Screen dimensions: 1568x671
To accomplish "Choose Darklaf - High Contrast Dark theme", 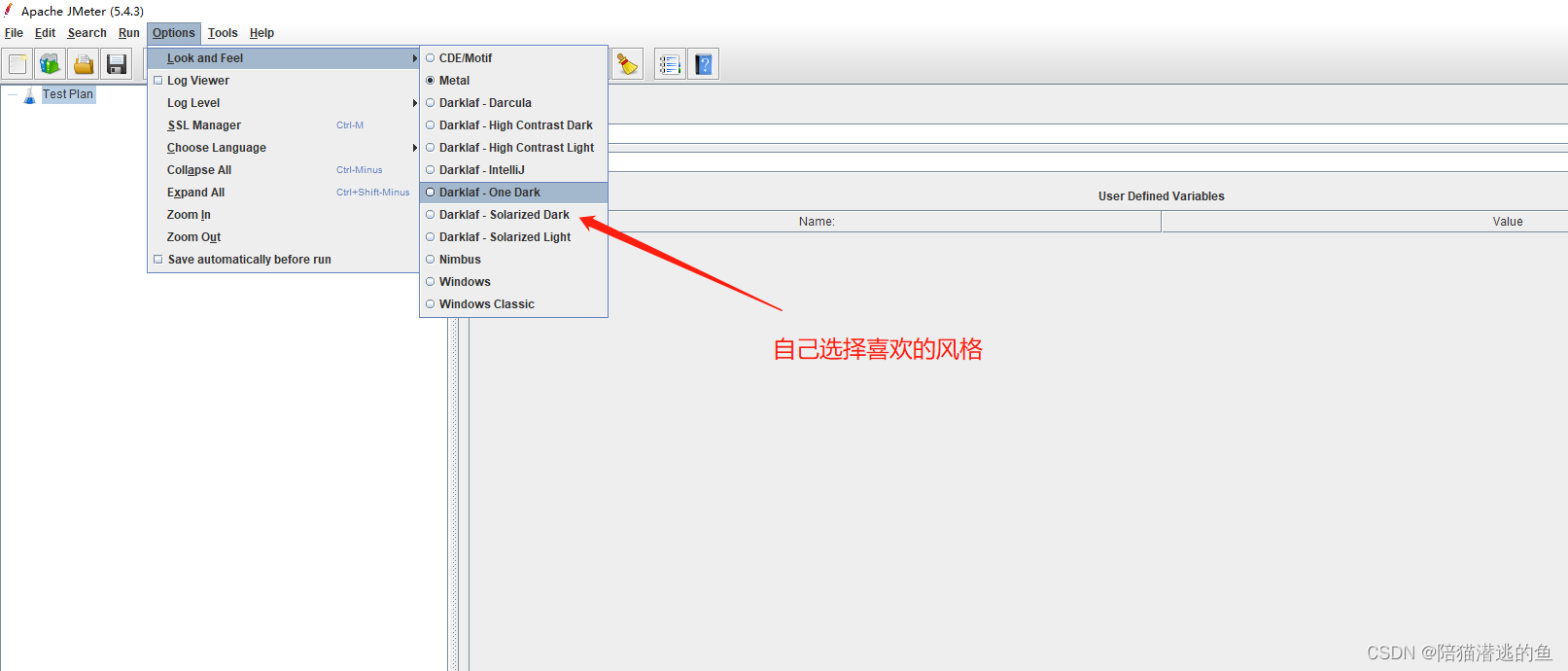I will point(513,125).
